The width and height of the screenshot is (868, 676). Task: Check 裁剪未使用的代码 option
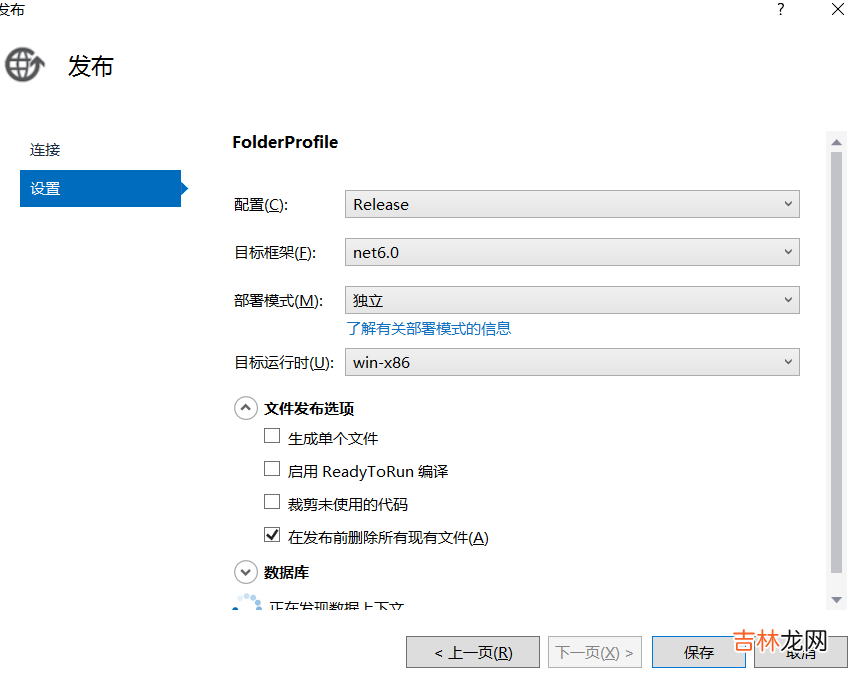[272, 502]
